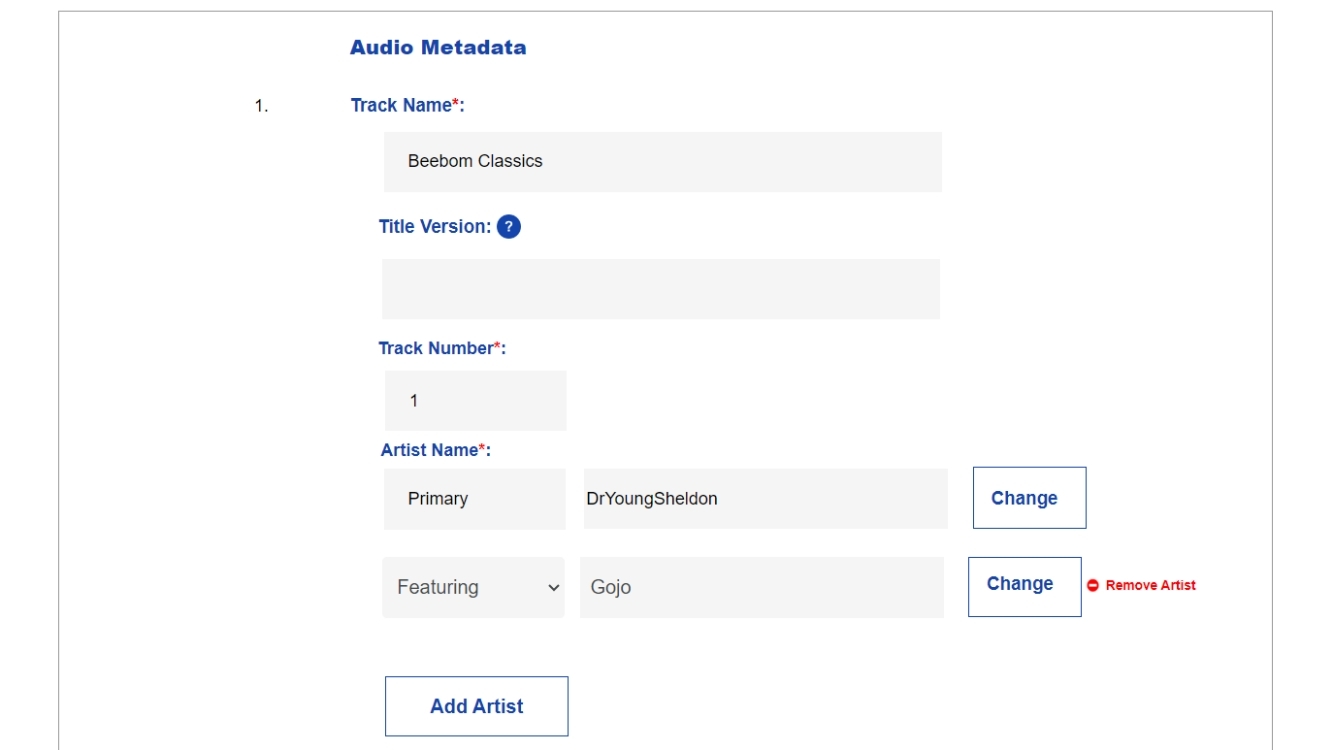Select the Track Number field showing 1
Screen dimensions: 1333x750
pyautogui.click(x=474, y=399)
